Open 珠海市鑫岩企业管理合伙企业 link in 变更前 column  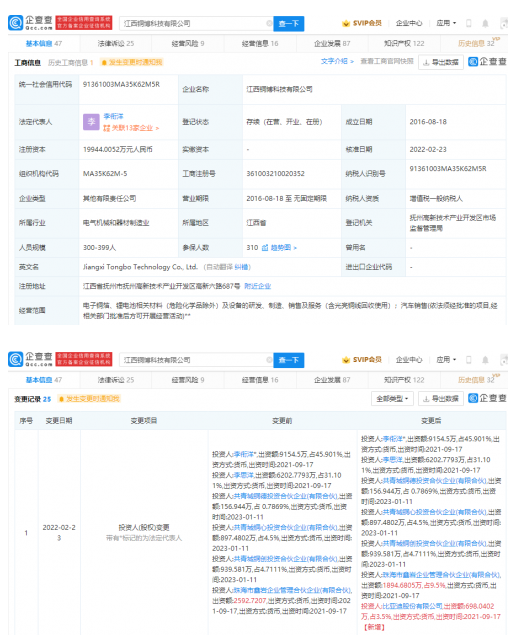point(292,590)
